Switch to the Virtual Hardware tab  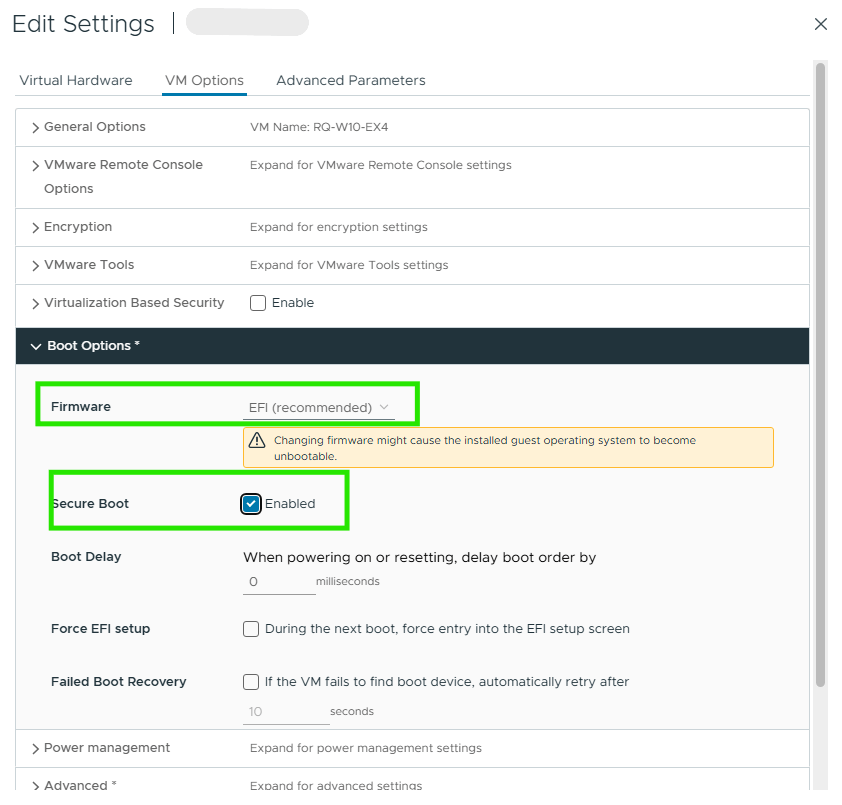(76, 80)
